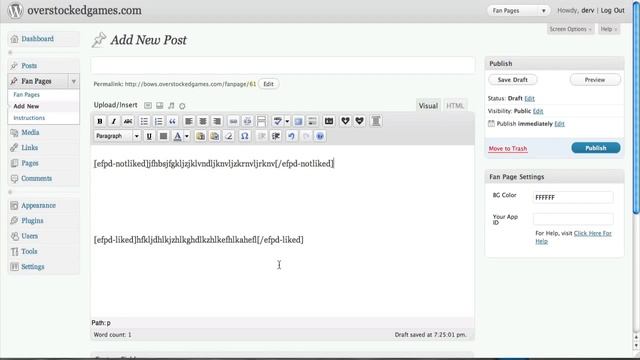
Task: Apply italic formatting to the text
Action: coord(114,121)
